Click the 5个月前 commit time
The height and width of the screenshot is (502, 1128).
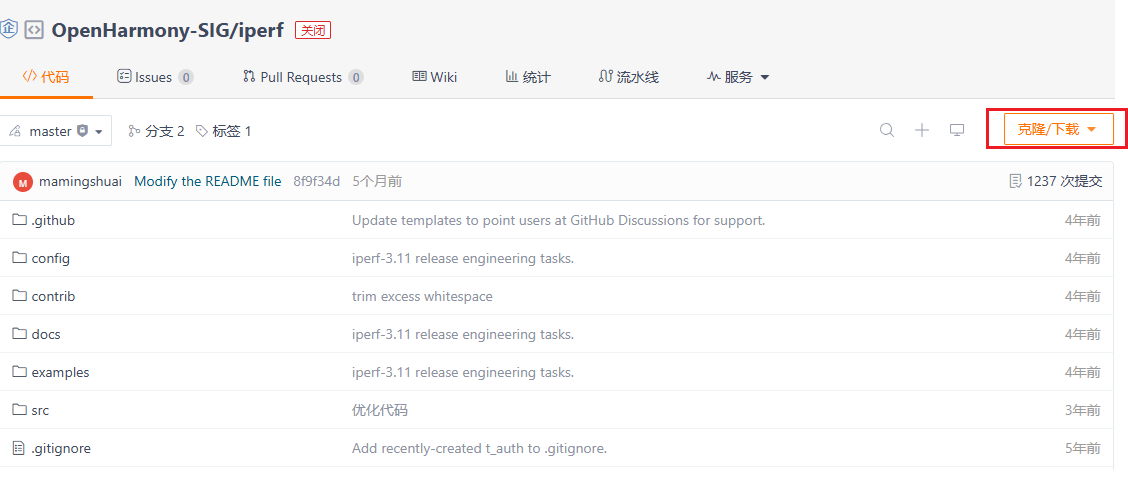click(377, 181)
